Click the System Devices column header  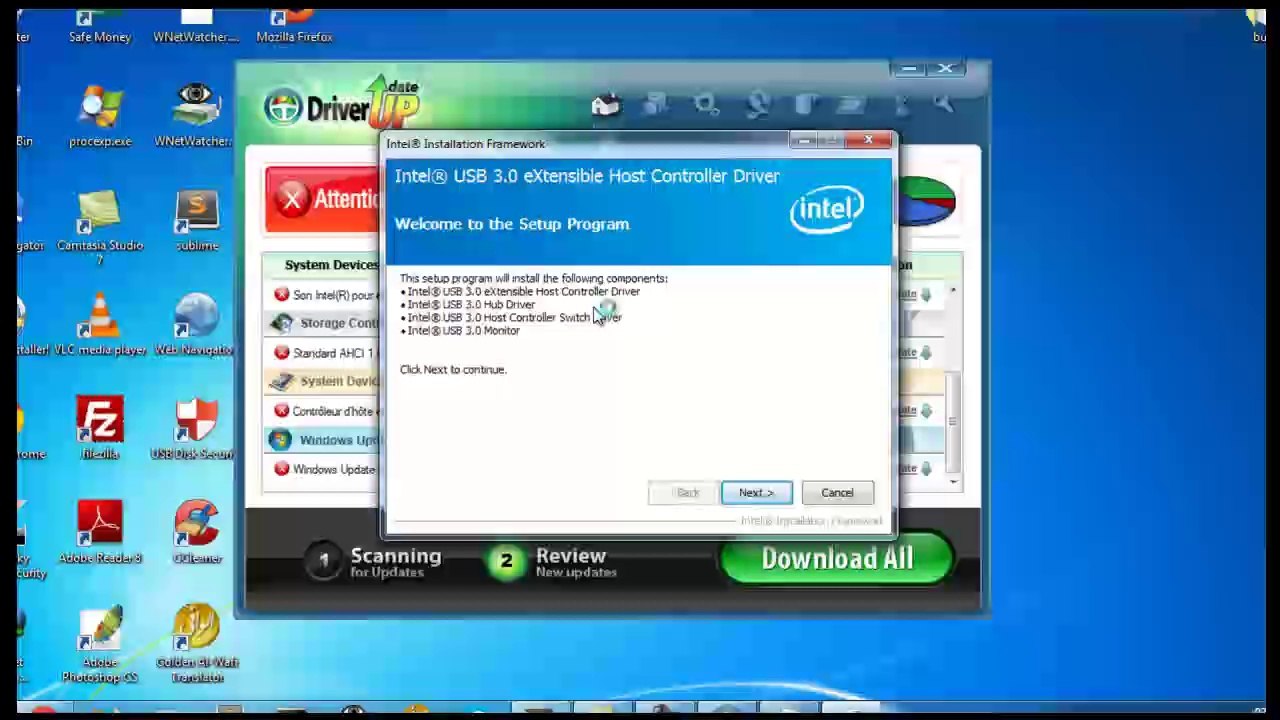point(330,265)
